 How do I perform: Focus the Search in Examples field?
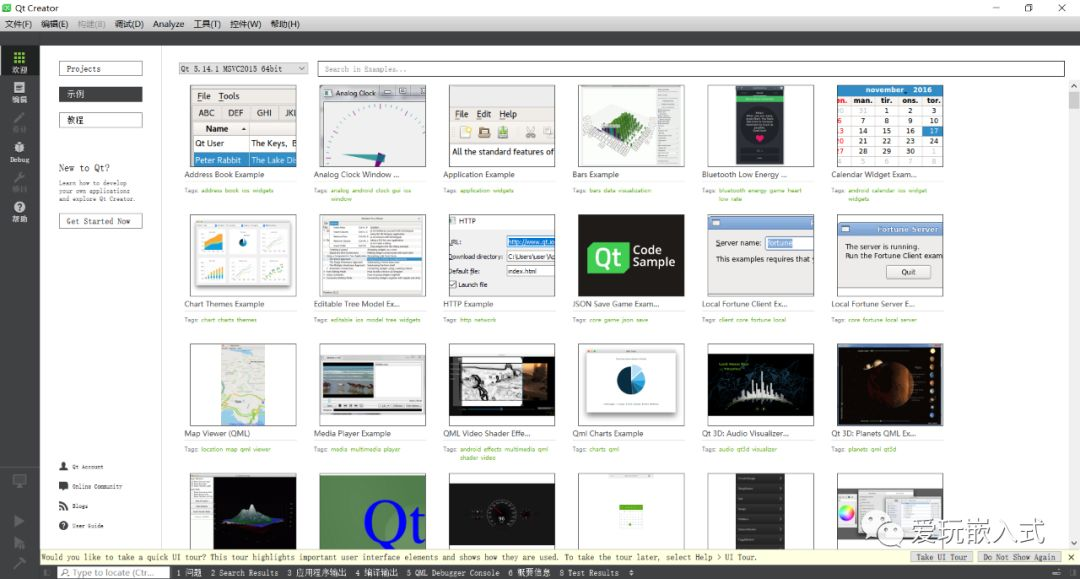point(691,69)
